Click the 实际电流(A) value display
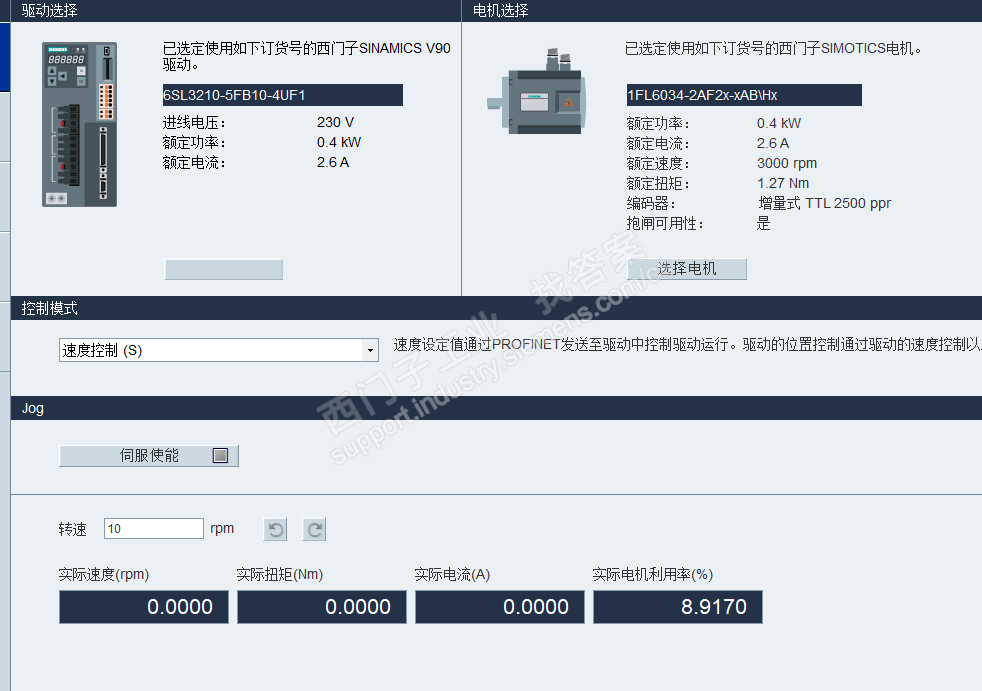 pos(500,607)
